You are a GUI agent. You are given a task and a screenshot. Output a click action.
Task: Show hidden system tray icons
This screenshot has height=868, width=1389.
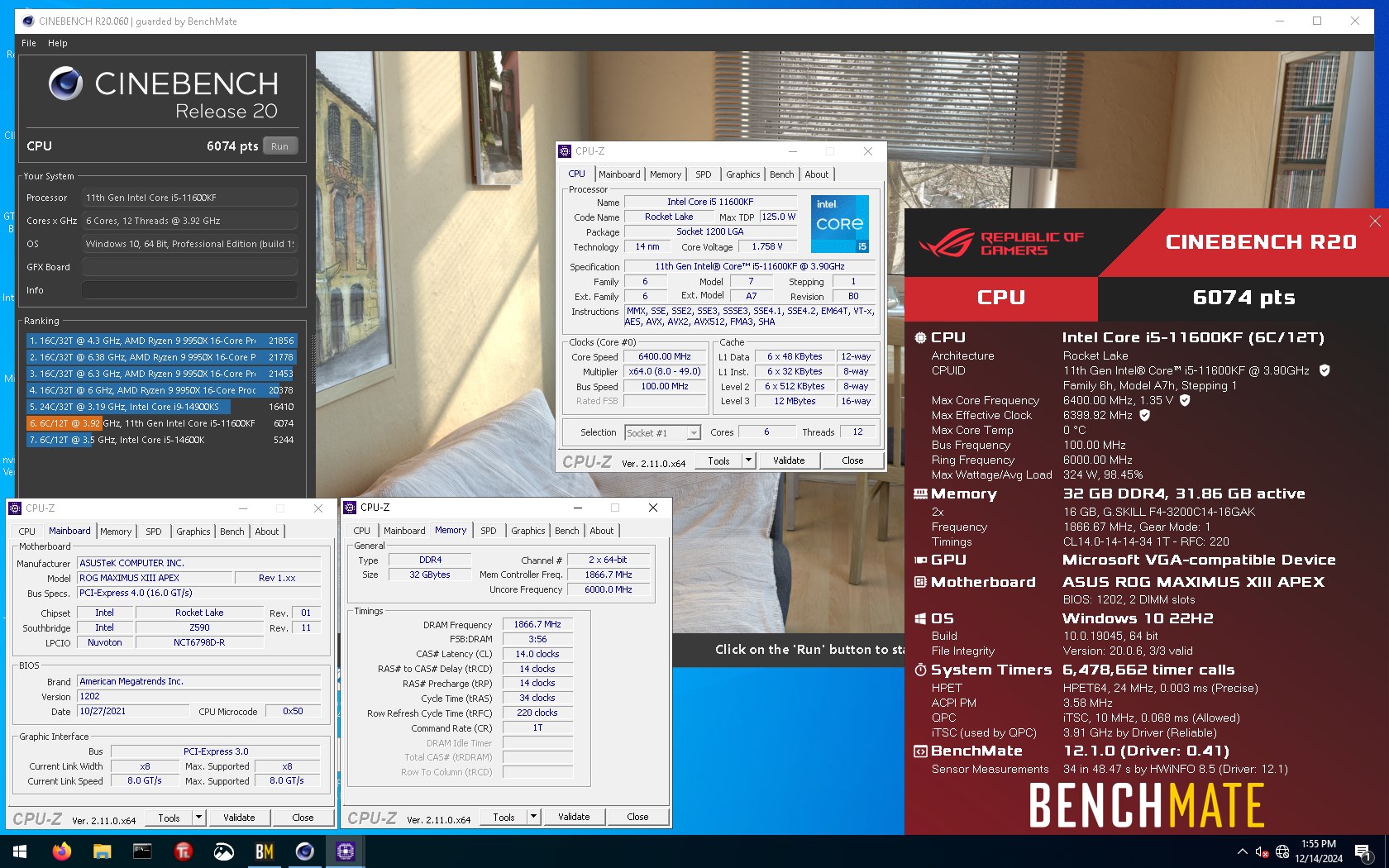click(x=1242, y=851)
